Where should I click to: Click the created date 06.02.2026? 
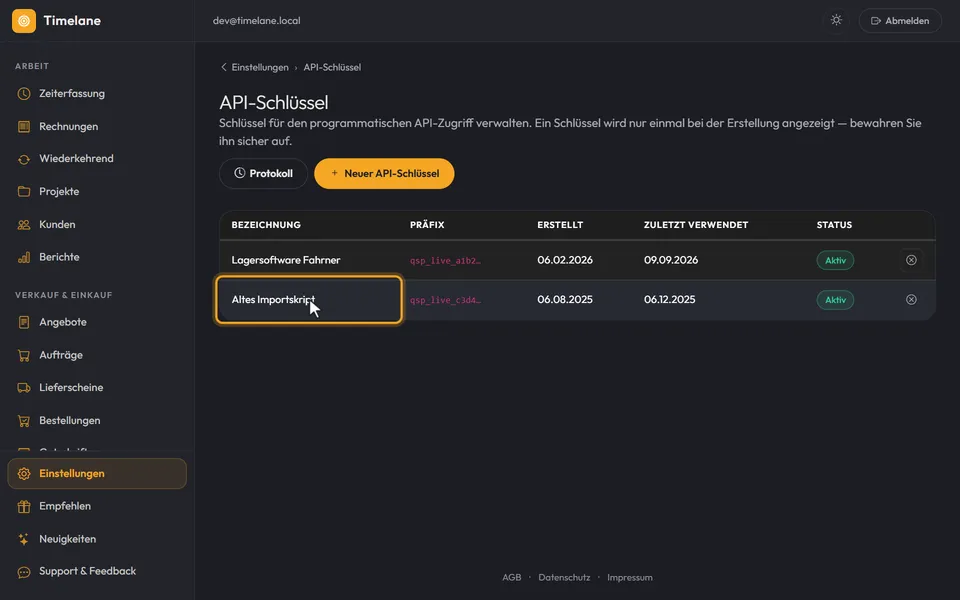[564, 260]
